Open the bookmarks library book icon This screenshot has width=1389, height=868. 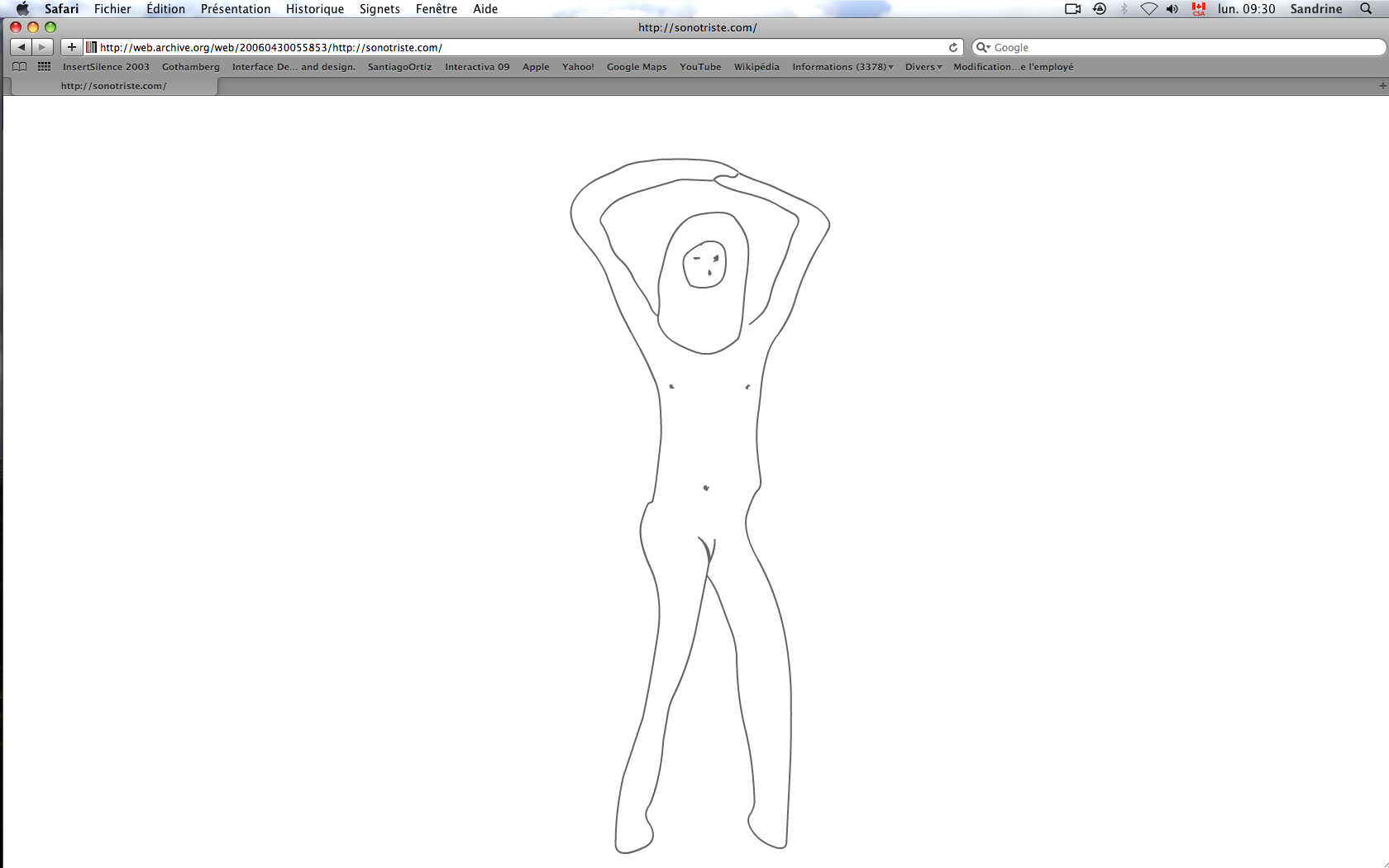pyautogui.click(x=20, y=67)
